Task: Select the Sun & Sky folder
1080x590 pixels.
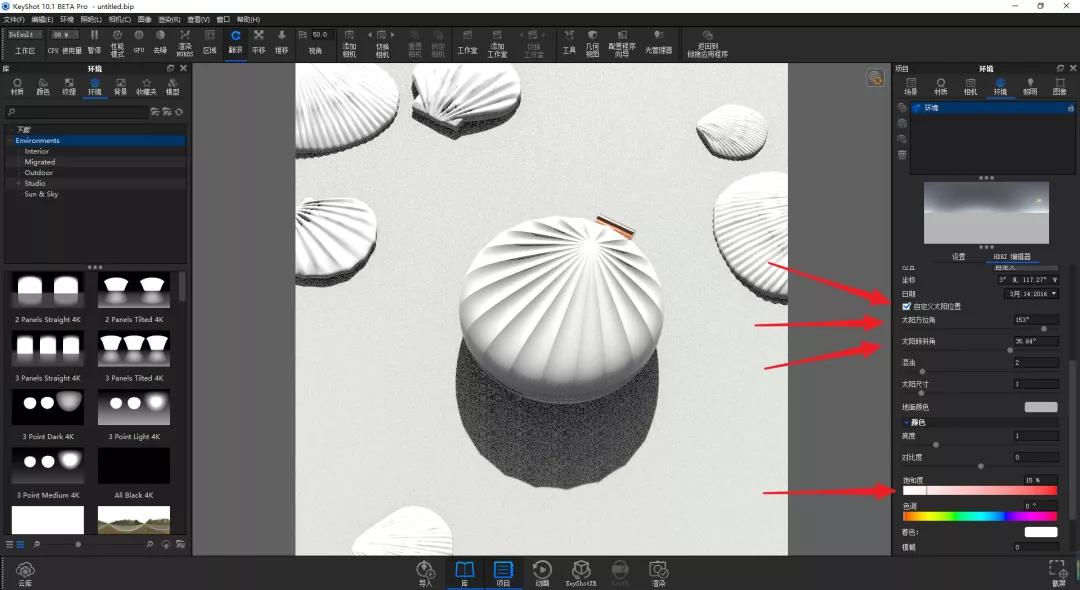Action: point(41,194)
